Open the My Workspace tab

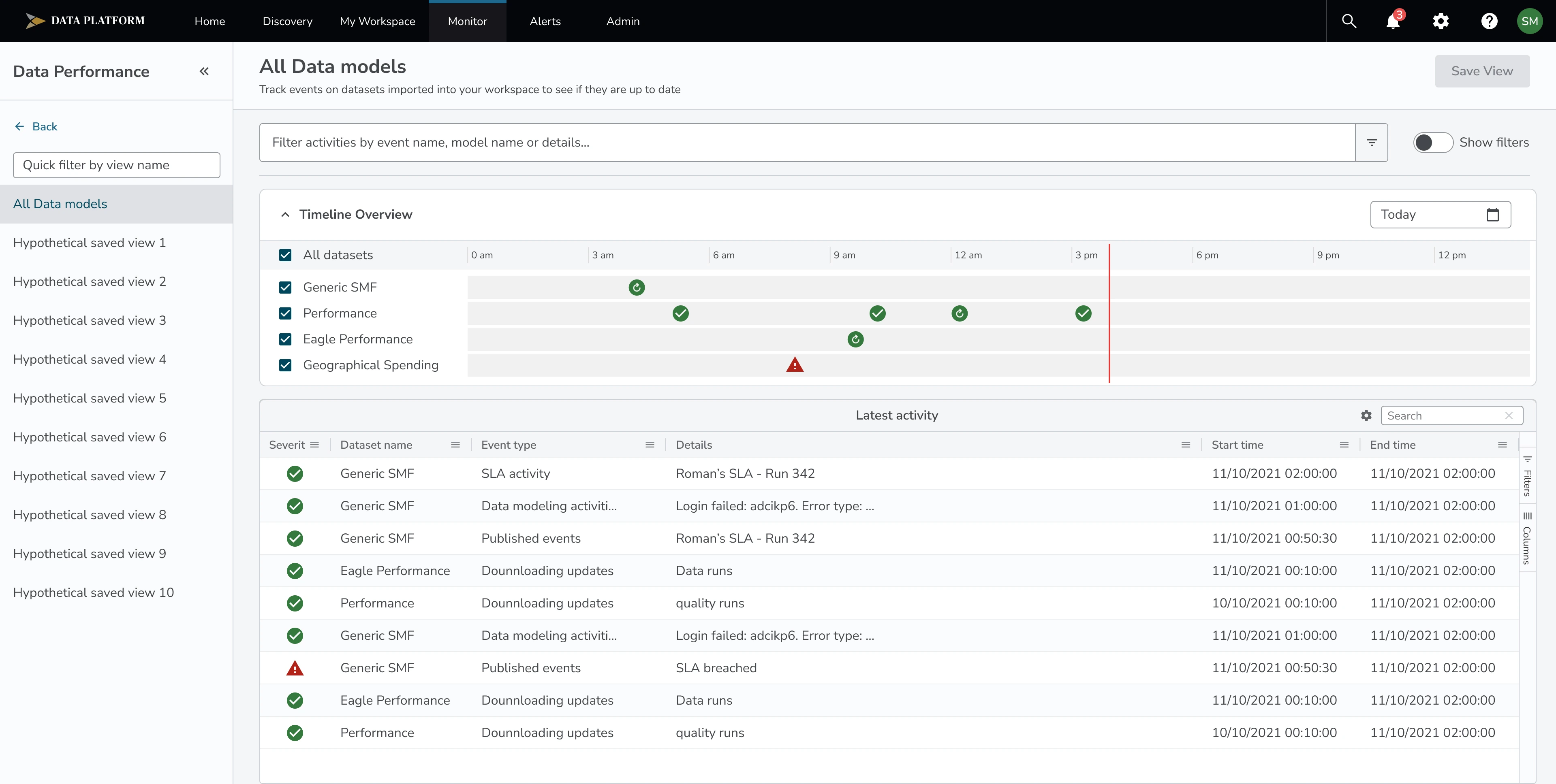(378, 21)
